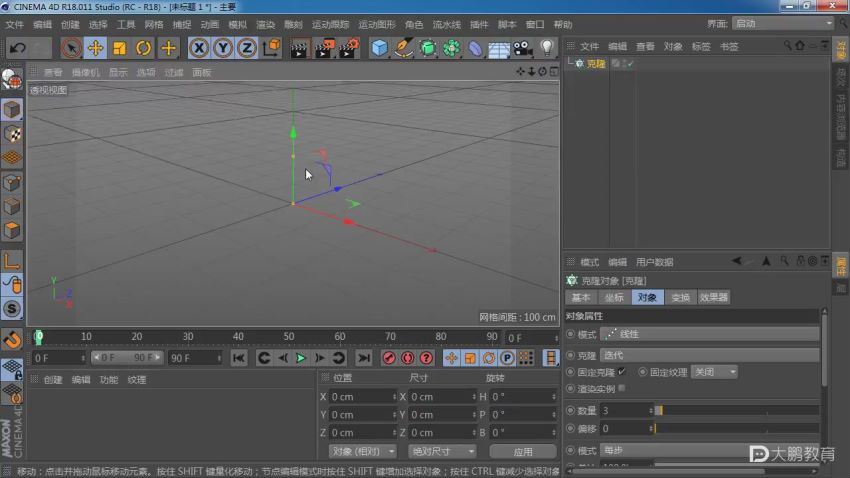850x478 pixels.
Task: Open the 渲染 menu
Action: tap(265, 24)
